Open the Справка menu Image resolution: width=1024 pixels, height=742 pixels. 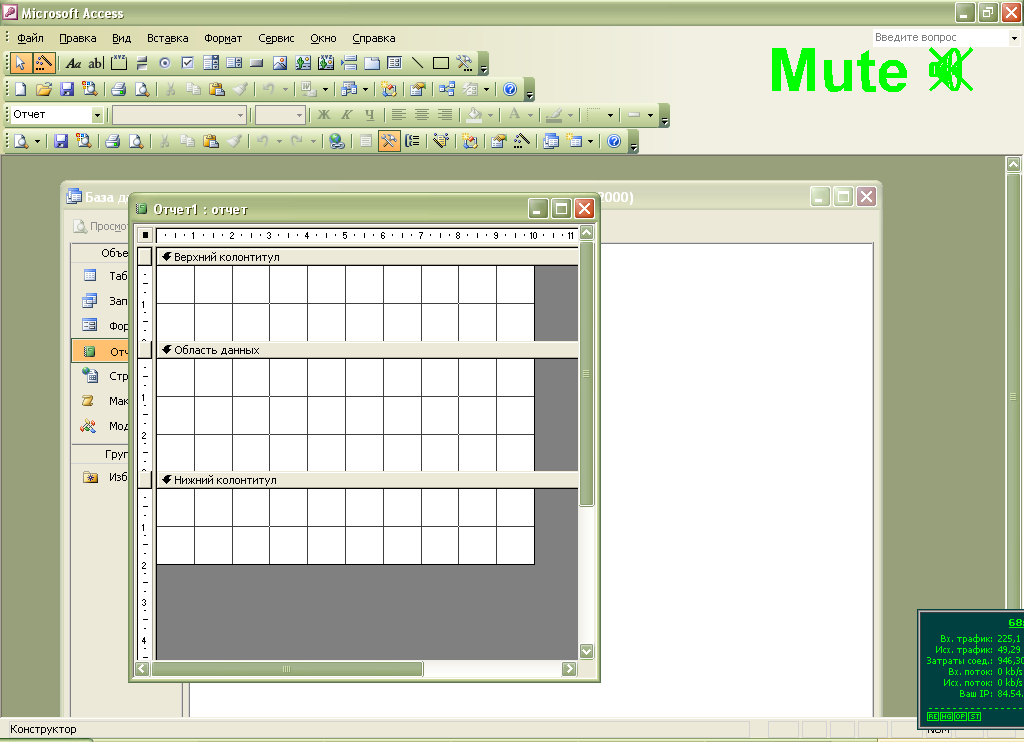click(x=374, y=38)
